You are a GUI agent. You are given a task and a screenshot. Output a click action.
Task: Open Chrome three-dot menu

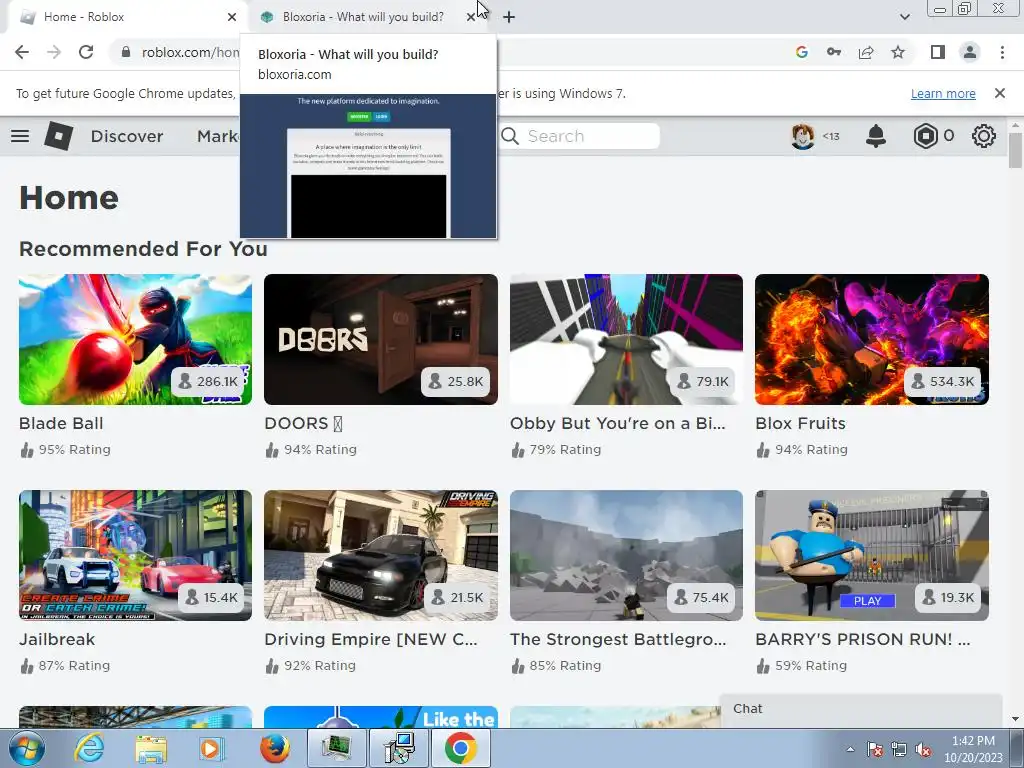pos(1002,52)
